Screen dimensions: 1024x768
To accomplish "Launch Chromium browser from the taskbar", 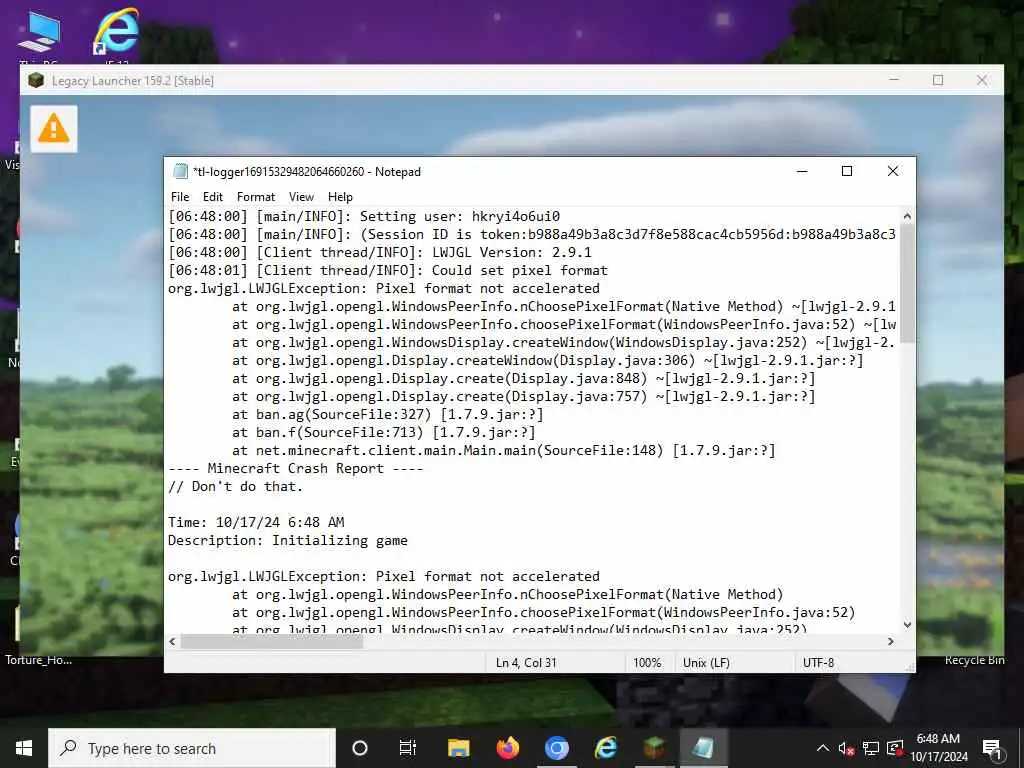I will point(556,748).
